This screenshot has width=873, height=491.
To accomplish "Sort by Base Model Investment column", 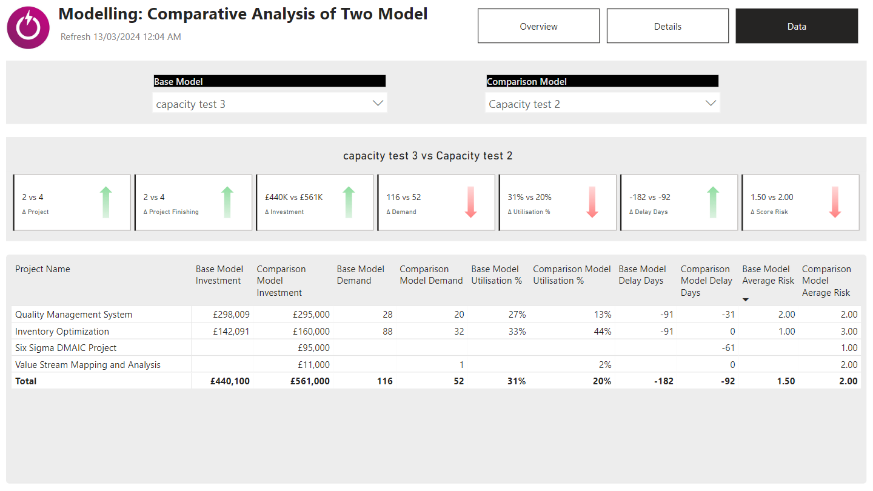I will coord(219,275).
